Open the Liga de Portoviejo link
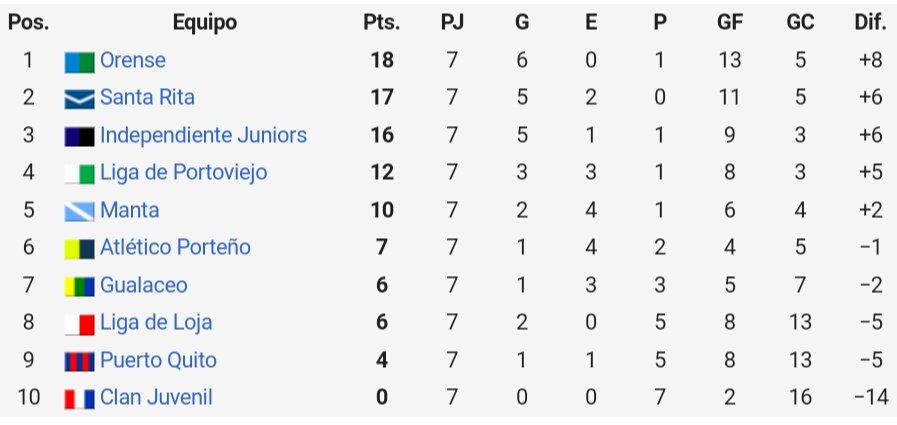The height and width of the screenshot is (425, 897). click(184, 172)
